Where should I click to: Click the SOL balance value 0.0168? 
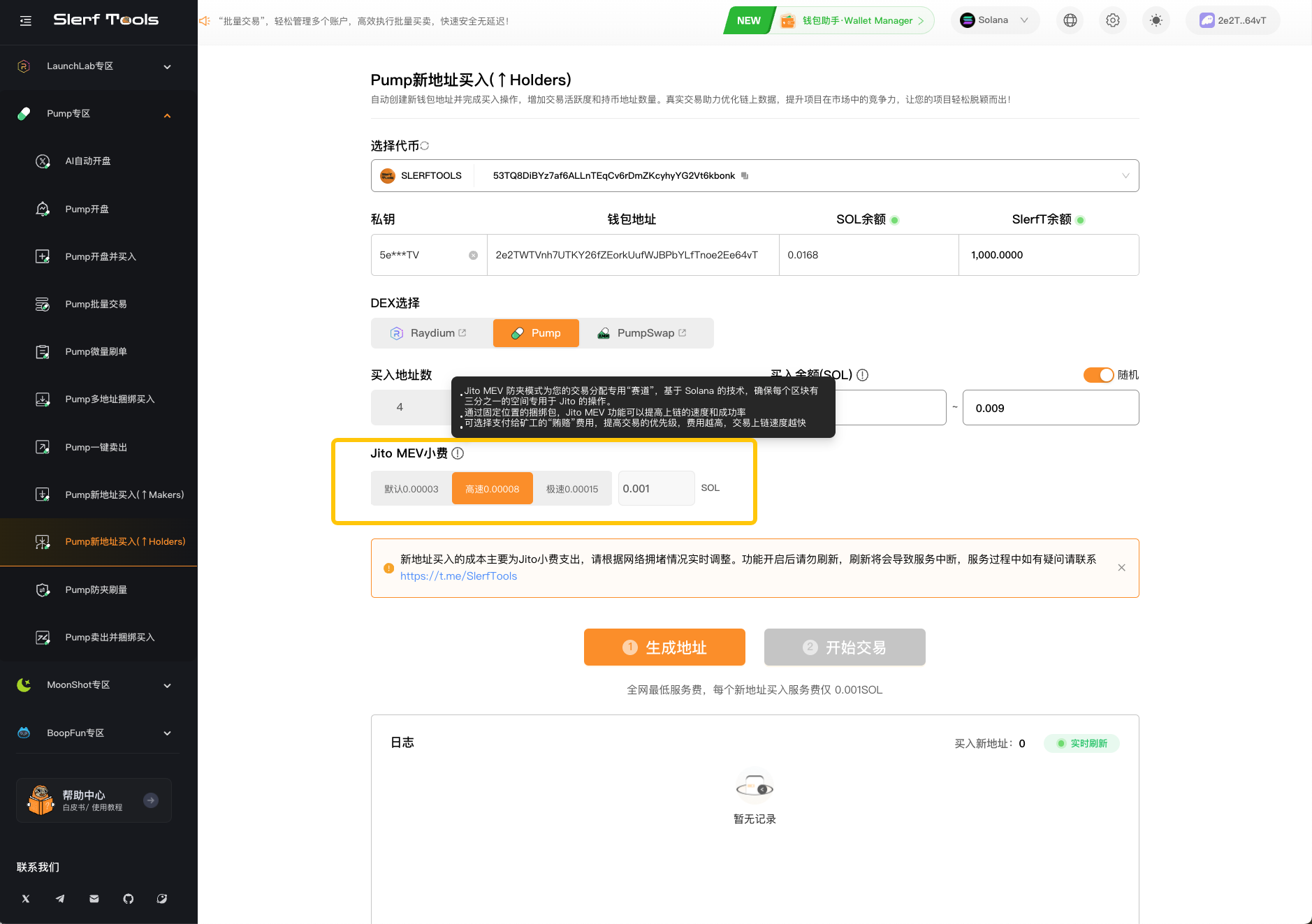click(x=803, y=255)
